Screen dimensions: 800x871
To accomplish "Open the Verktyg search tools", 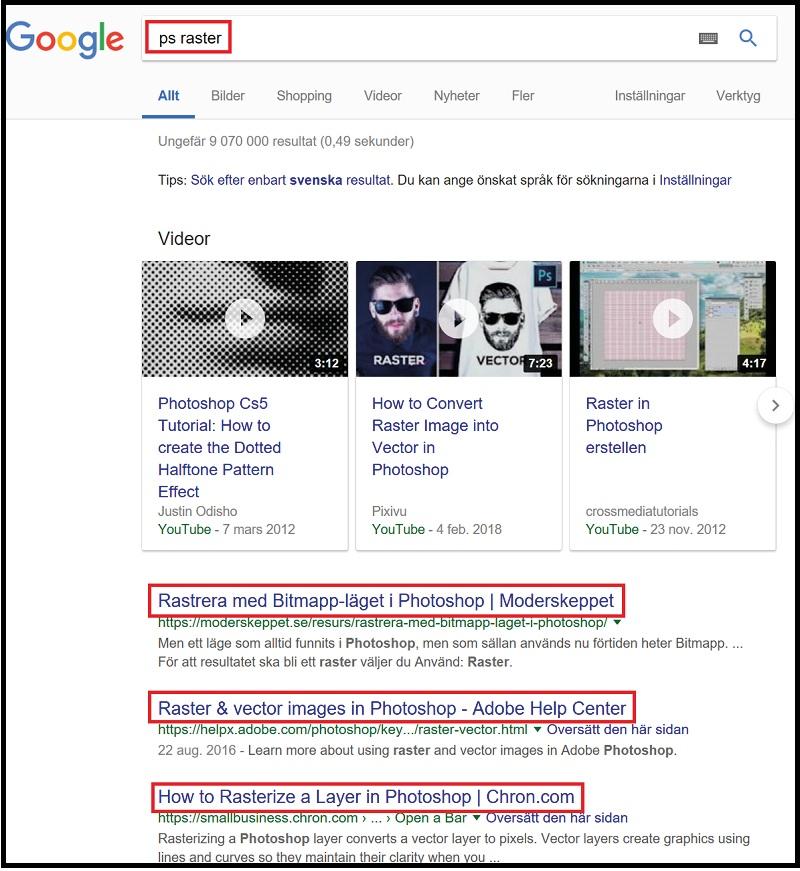I will tap(738, 96).
